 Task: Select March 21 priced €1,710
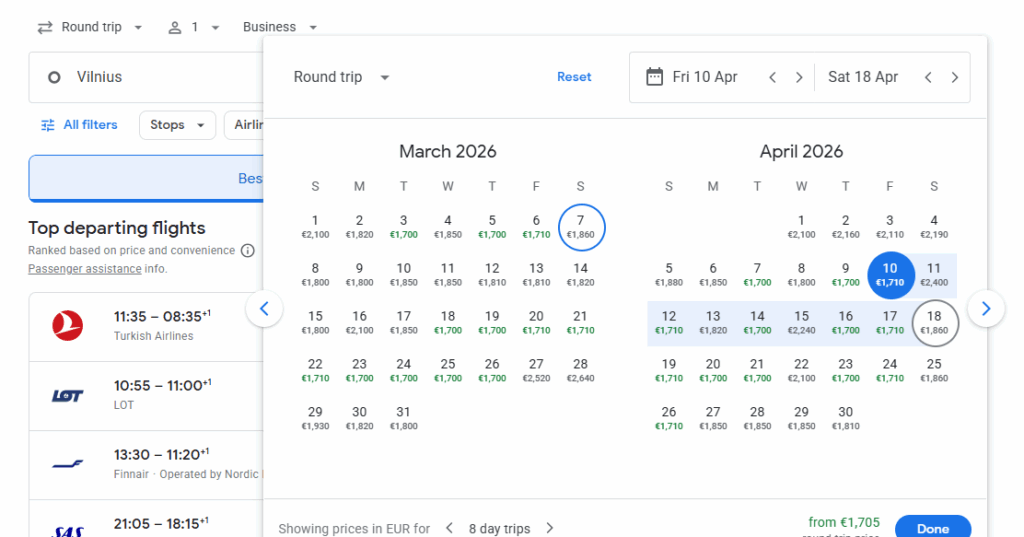[581, 322]
